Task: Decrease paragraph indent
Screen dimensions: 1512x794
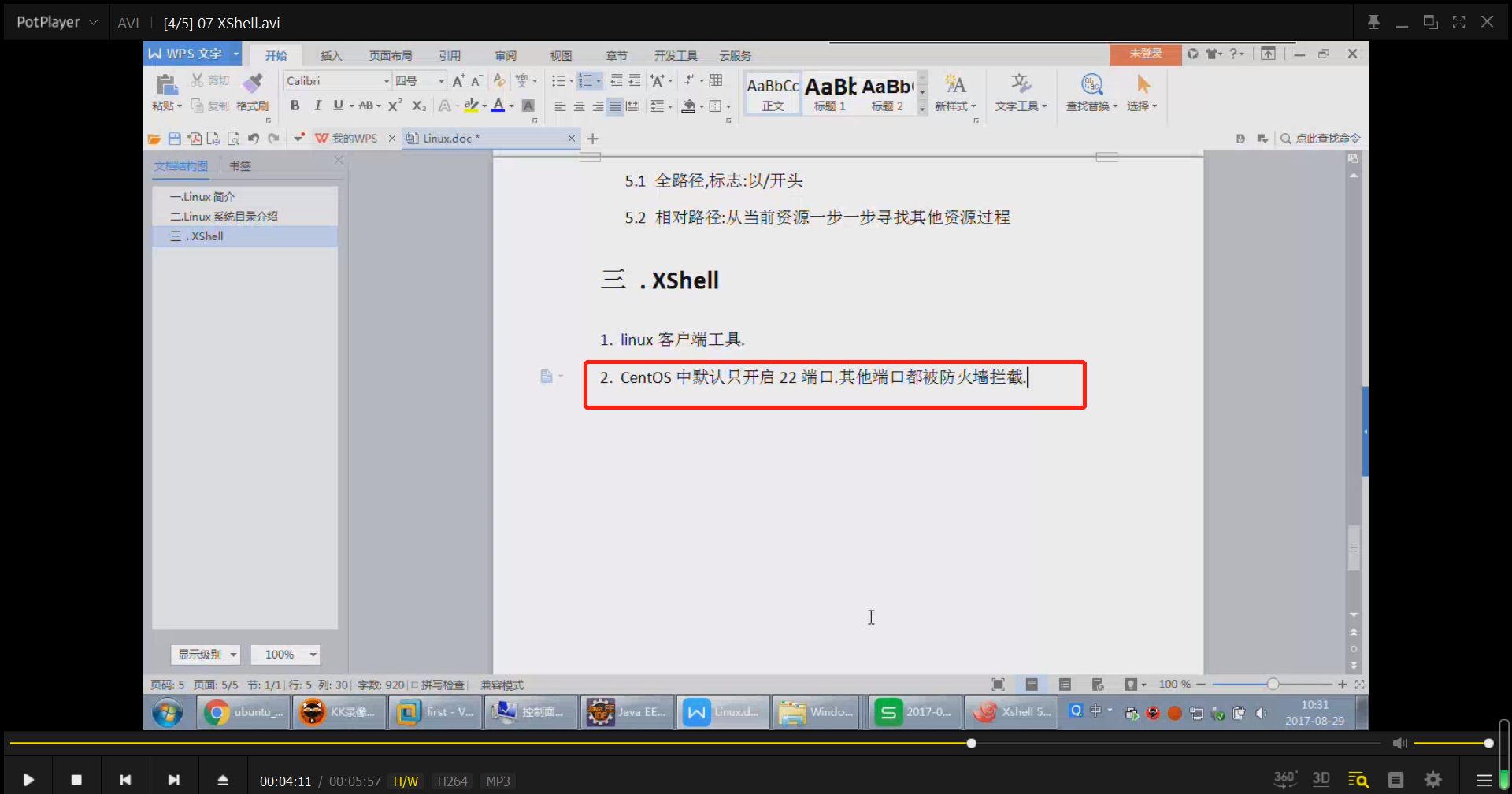Action: coord(616,81)
